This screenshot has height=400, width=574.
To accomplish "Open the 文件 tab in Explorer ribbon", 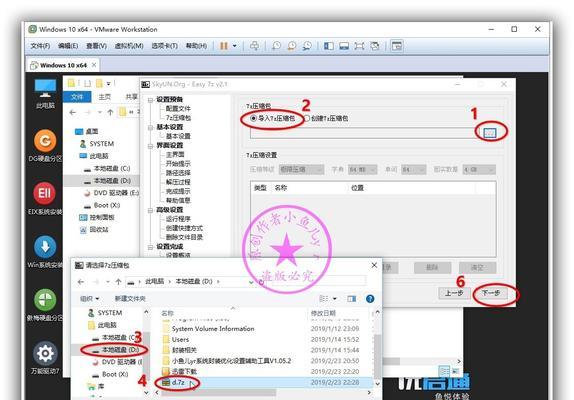I will tap(77, 97).
